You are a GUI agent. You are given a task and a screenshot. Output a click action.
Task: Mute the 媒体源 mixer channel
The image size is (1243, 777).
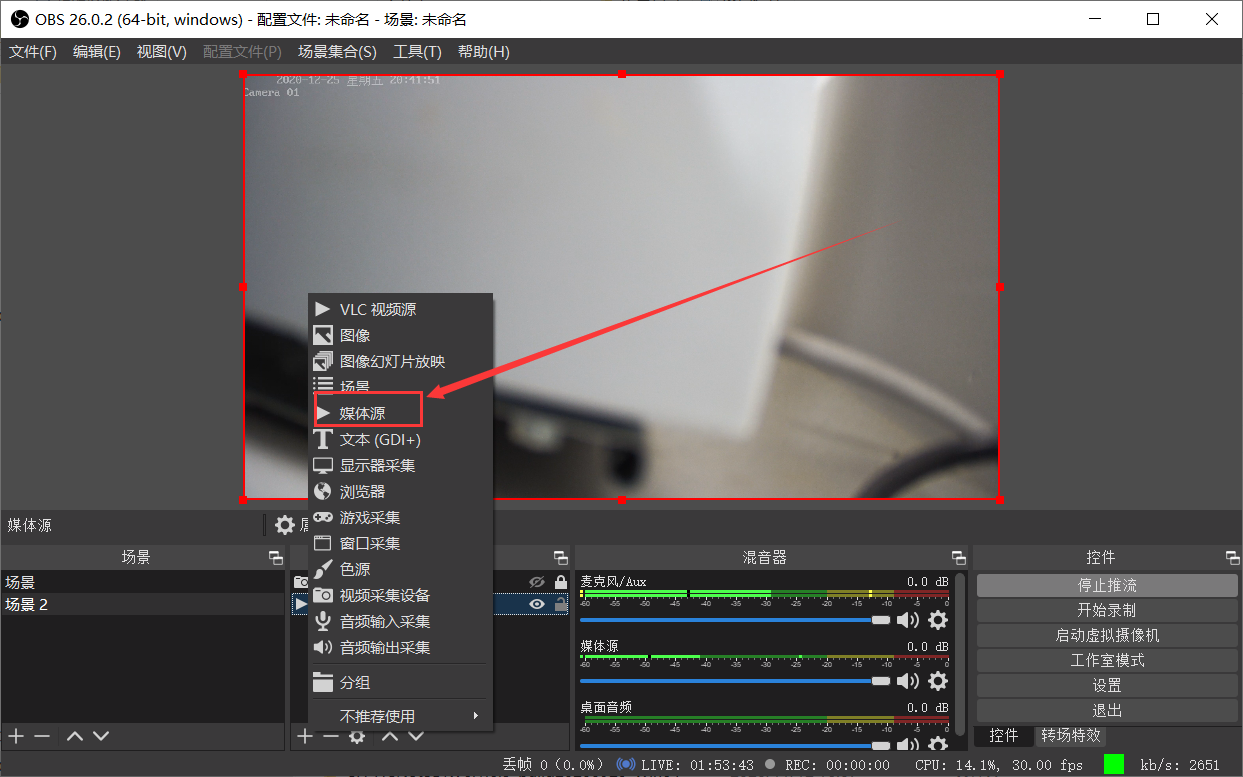click(907, 681)
